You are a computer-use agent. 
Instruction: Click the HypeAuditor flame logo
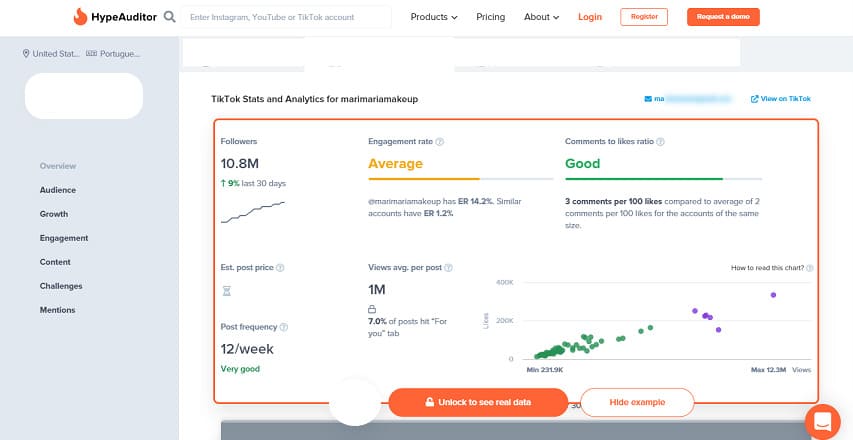coord(80,17)
